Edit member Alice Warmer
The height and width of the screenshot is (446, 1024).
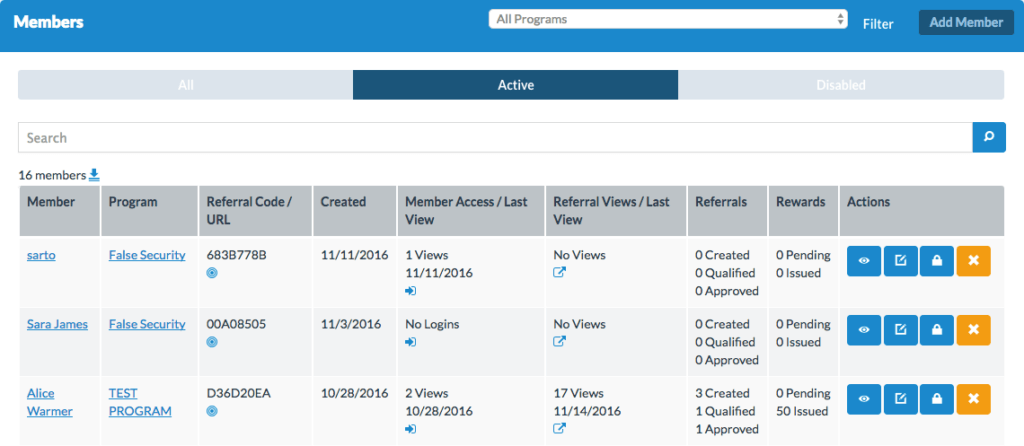[901, 399]
